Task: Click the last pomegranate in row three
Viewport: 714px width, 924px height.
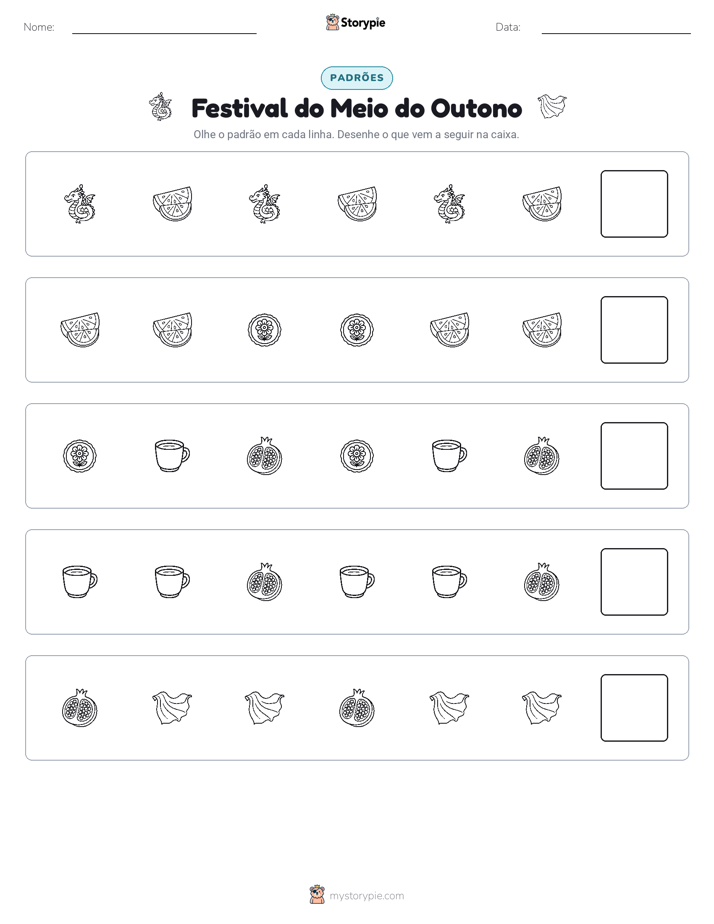Action: point(542,456)
